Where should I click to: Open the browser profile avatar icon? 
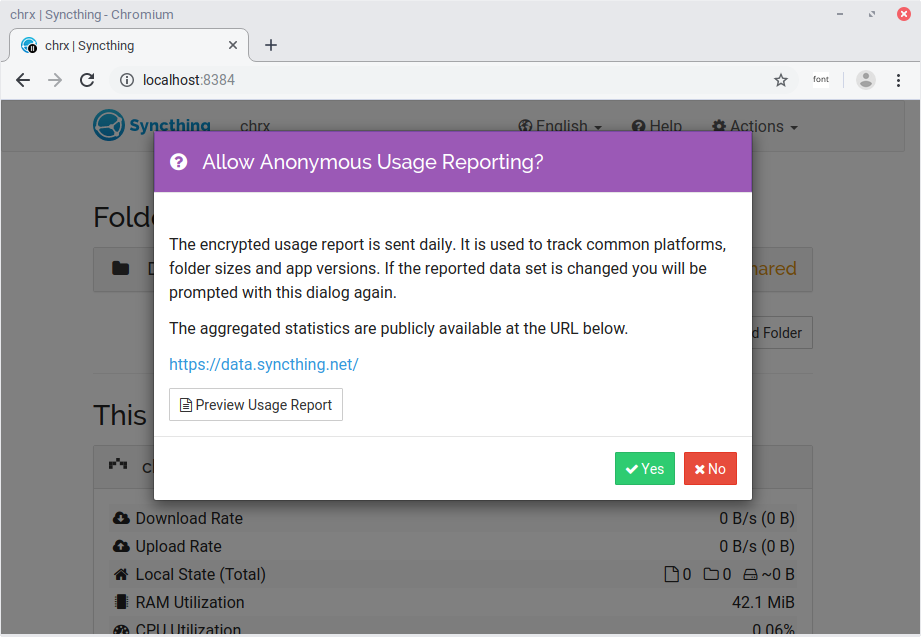[x=866, y=80]
